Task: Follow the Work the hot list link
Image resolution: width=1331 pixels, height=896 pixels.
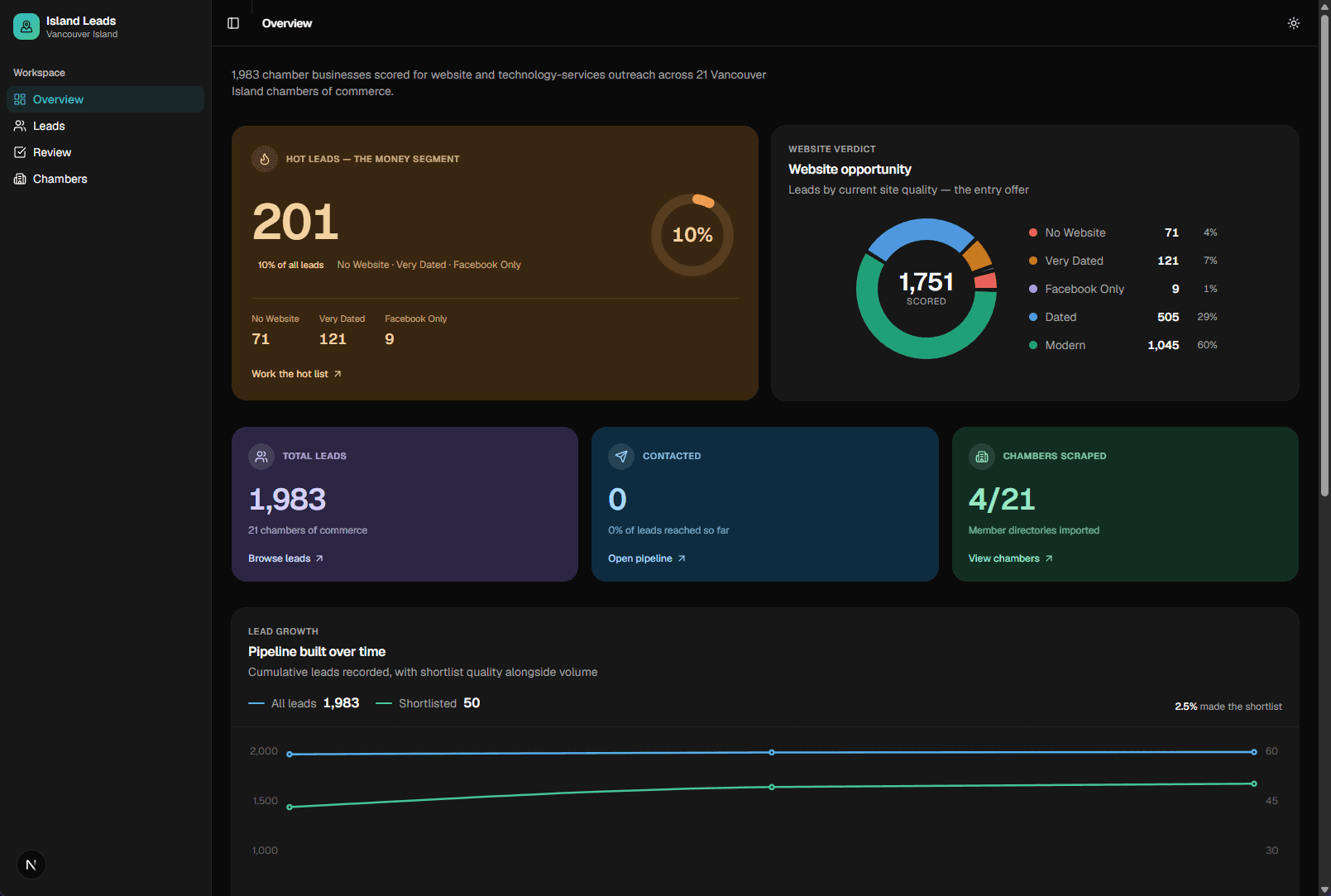Action: click(x=296, y=374)
